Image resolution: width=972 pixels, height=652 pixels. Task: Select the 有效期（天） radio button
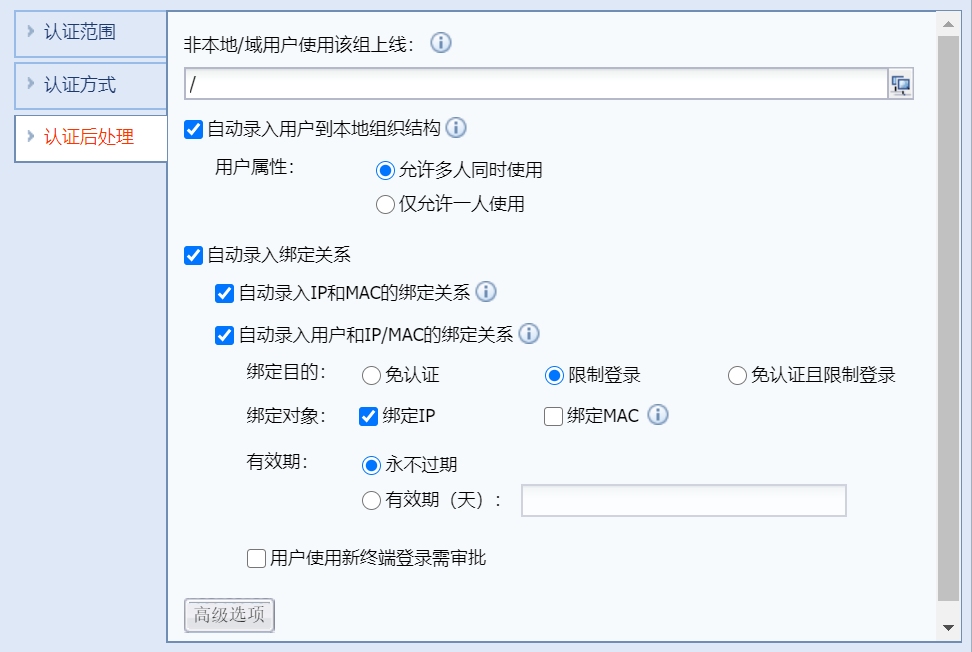[x=371, y=500]
